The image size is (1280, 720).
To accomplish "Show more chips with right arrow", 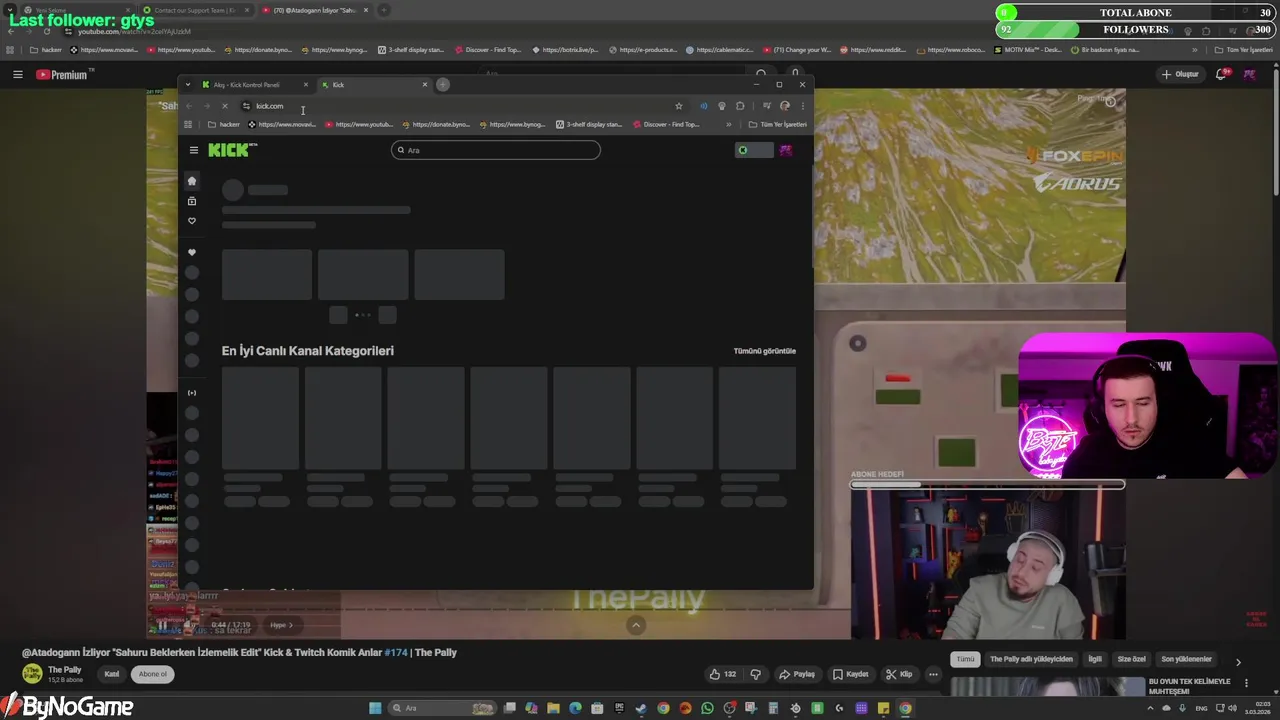I will [x=1238, y=662].
